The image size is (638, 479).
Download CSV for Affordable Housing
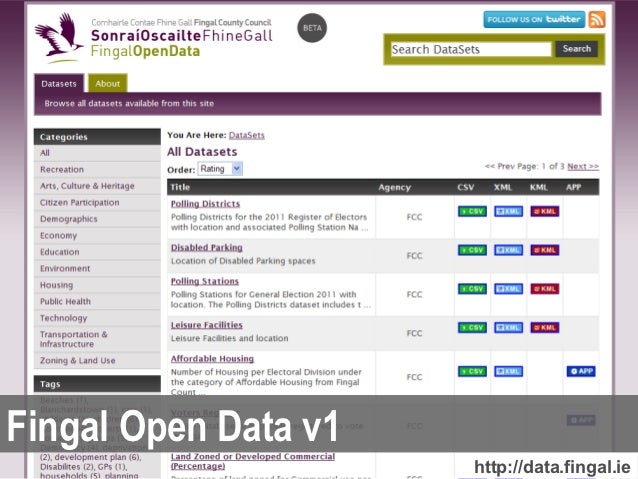coord(472,371)
